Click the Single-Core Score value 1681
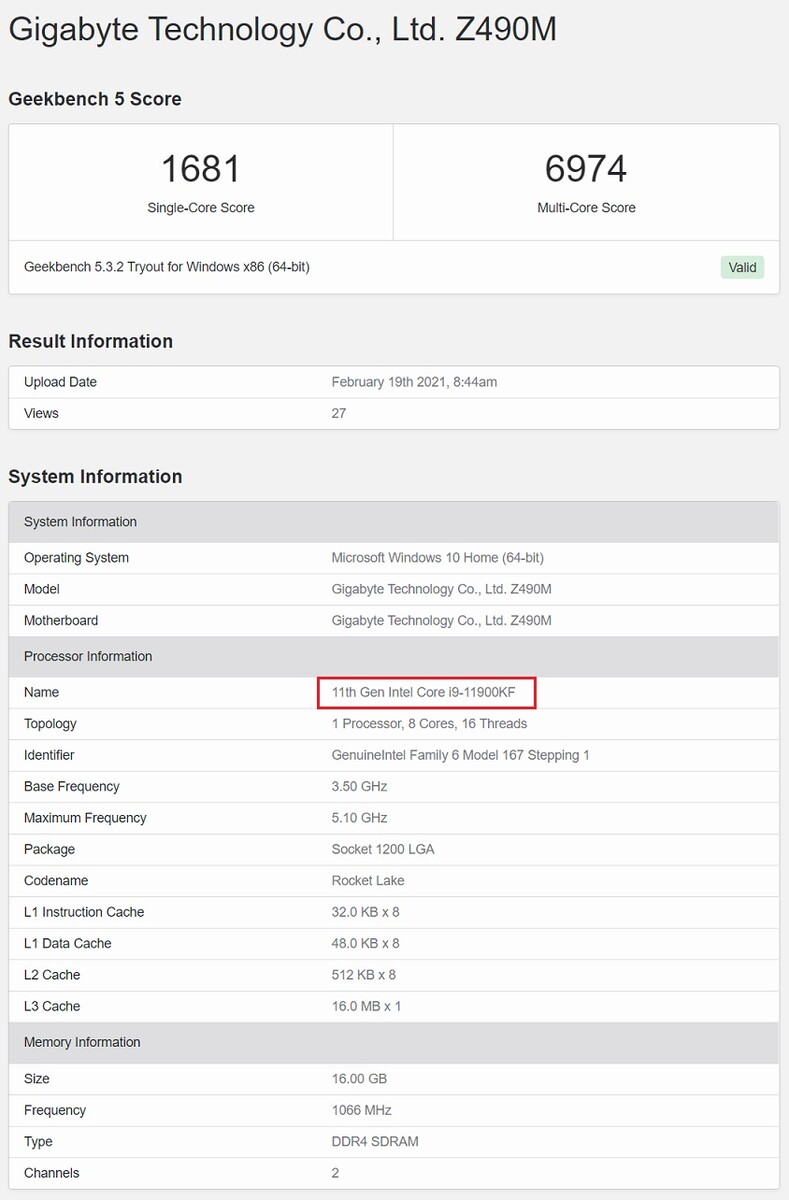This screenshot has width=789, height=1200. pos(201,168)
